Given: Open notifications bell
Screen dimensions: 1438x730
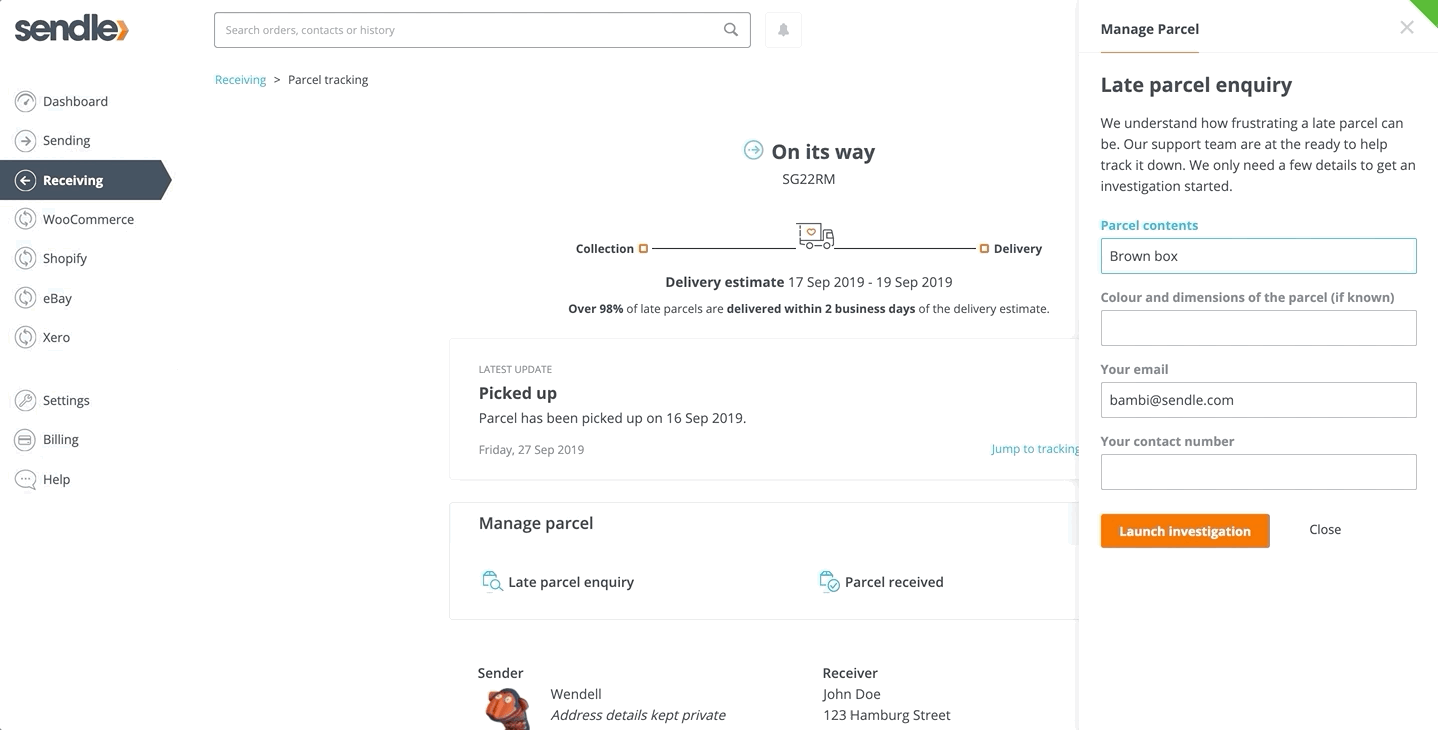Looking at the screenshot, I should (783, 30).
